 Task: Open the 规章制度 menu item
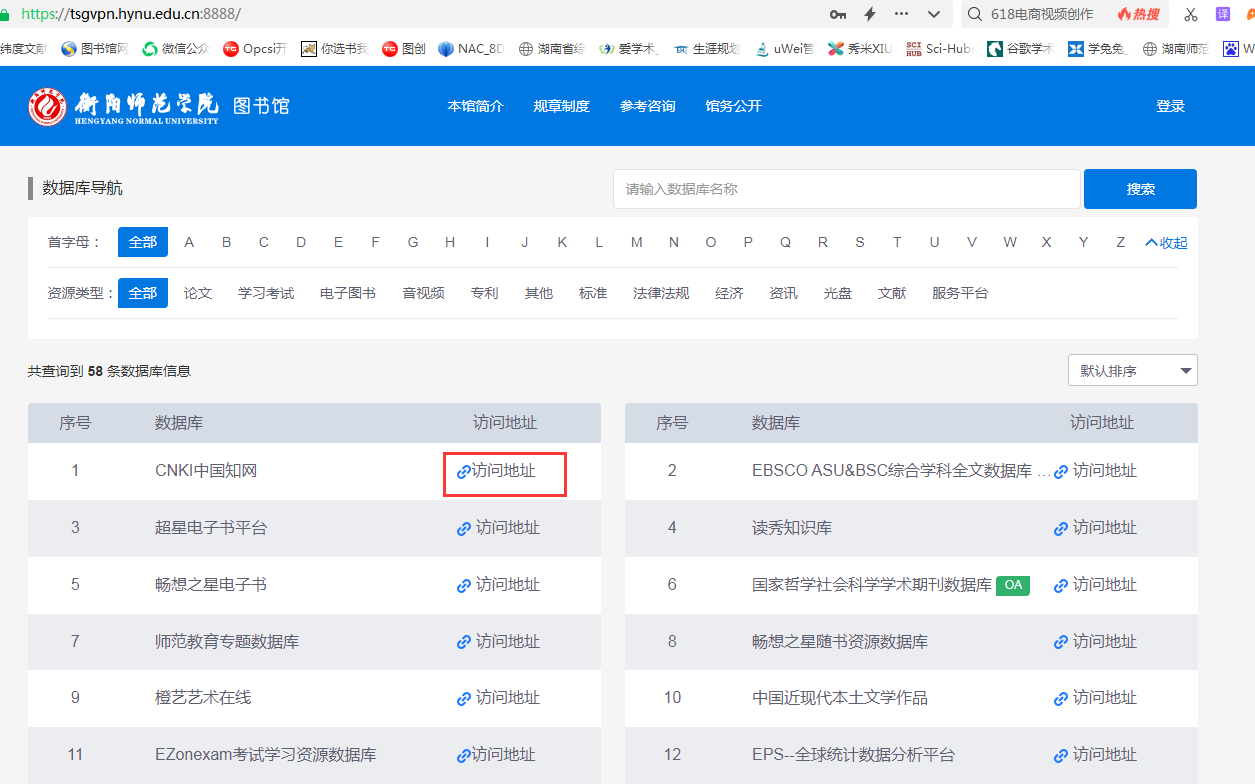(x=561, y=105)
